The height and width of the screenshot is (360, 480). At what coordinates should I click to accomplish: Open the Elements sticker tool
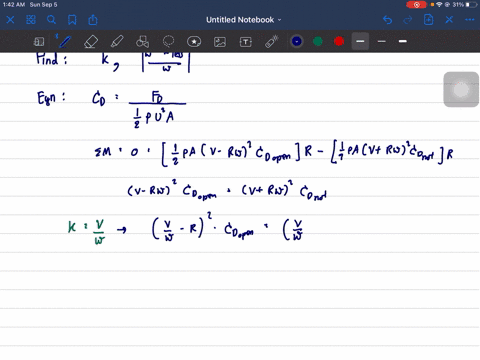click(194, 42)
